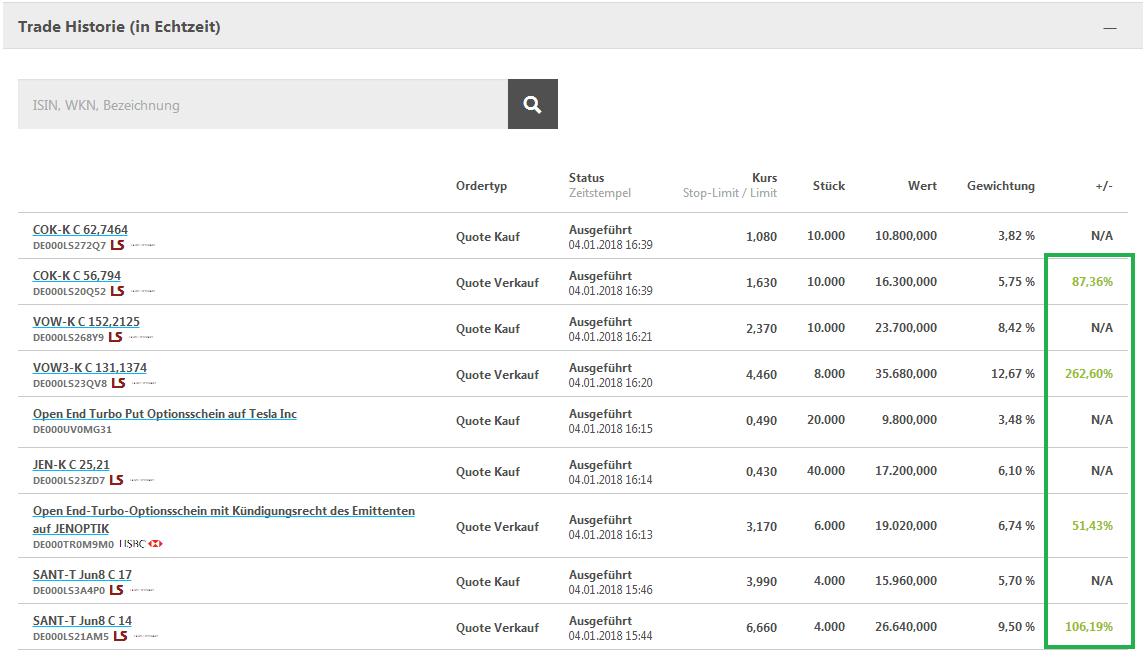Click the +/- column header
The height and width of the screenshot is (660, 1144).
coord(1104,185)
